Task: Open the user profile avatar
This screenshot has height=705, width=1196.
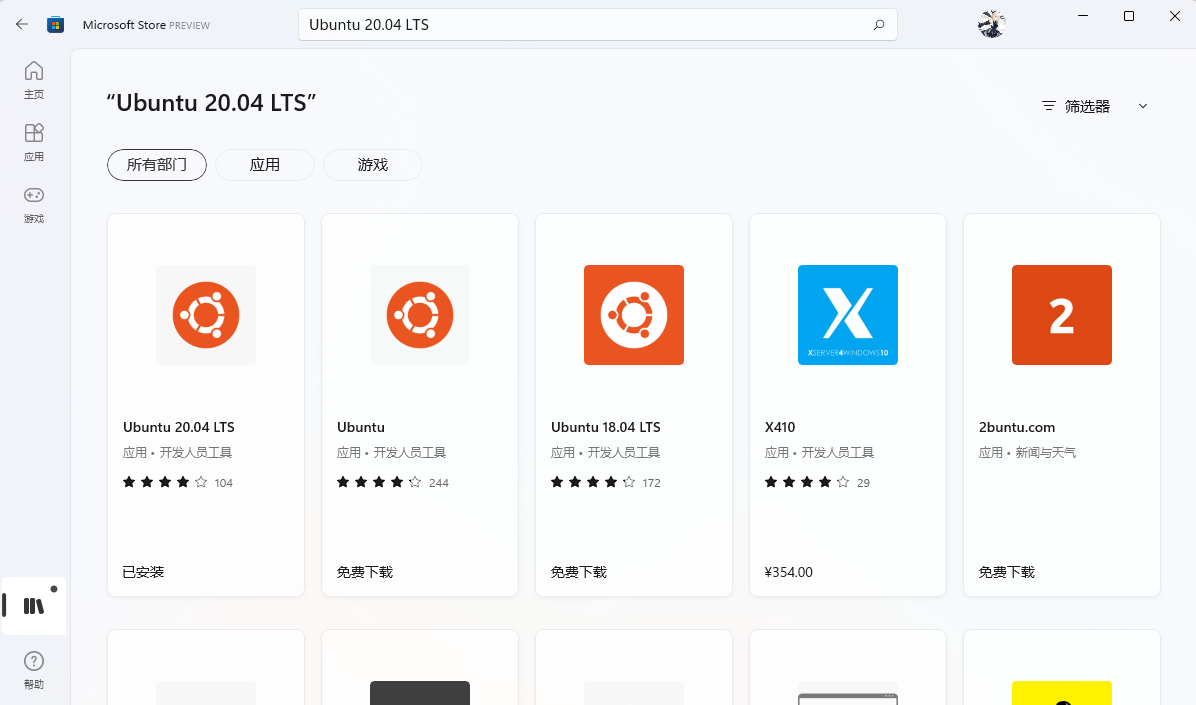Action: [x=991, y=24]
